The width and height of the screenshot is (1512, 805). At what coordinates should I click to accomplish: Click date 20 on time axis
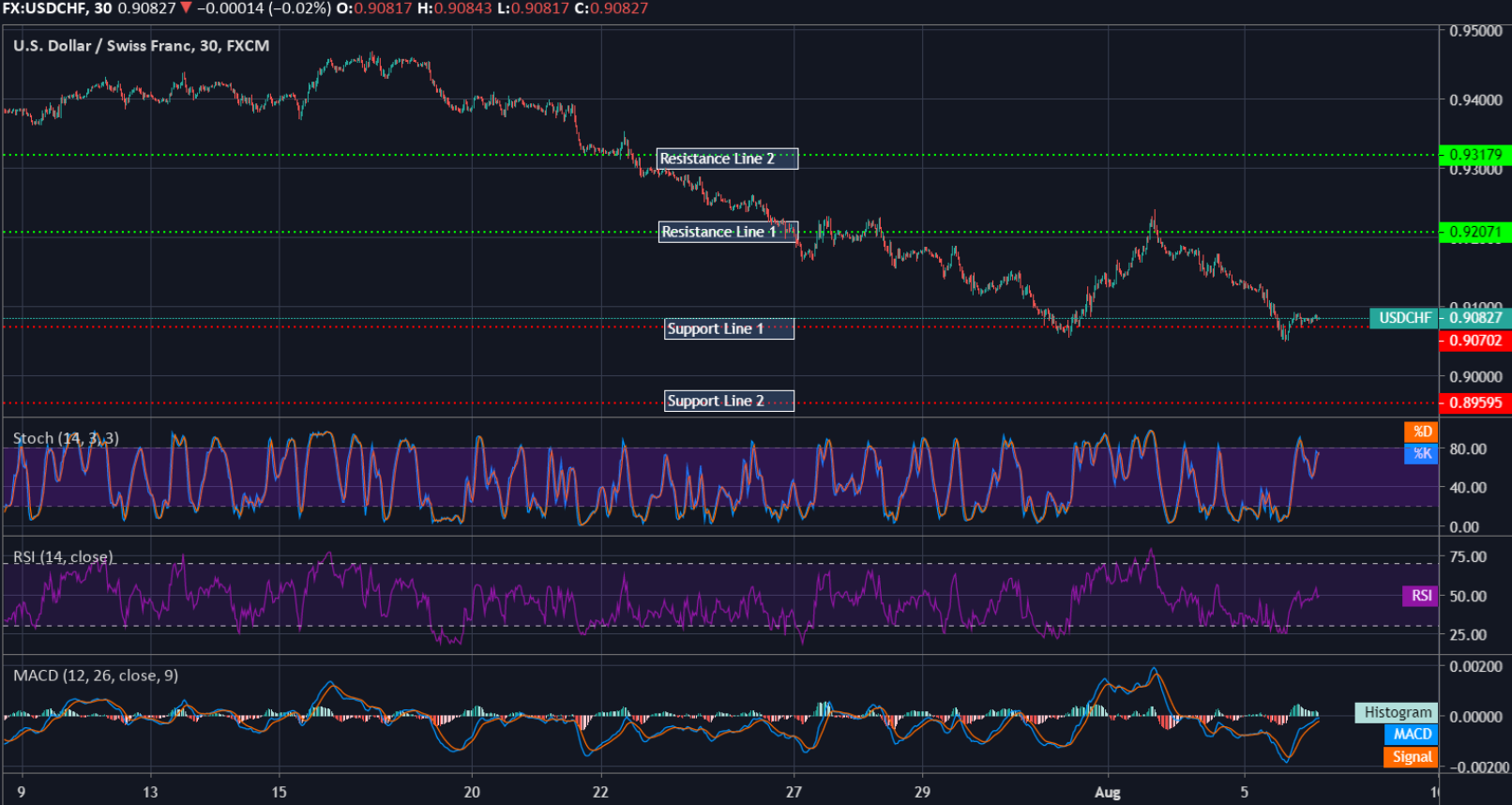472,792
